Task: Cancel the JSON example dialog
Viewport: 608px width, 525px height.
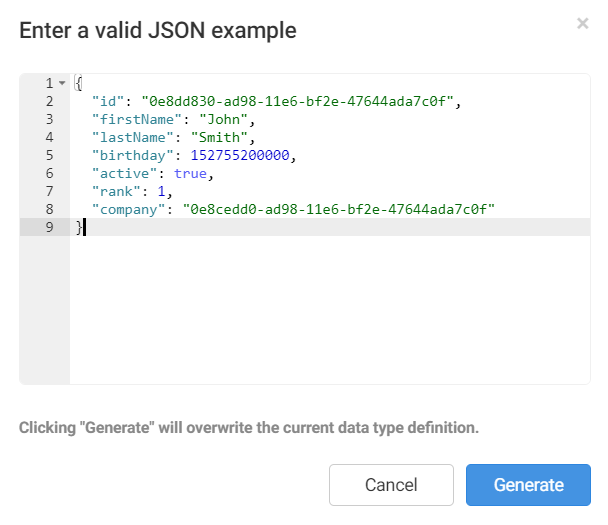Action: click(x=391, y=485)
